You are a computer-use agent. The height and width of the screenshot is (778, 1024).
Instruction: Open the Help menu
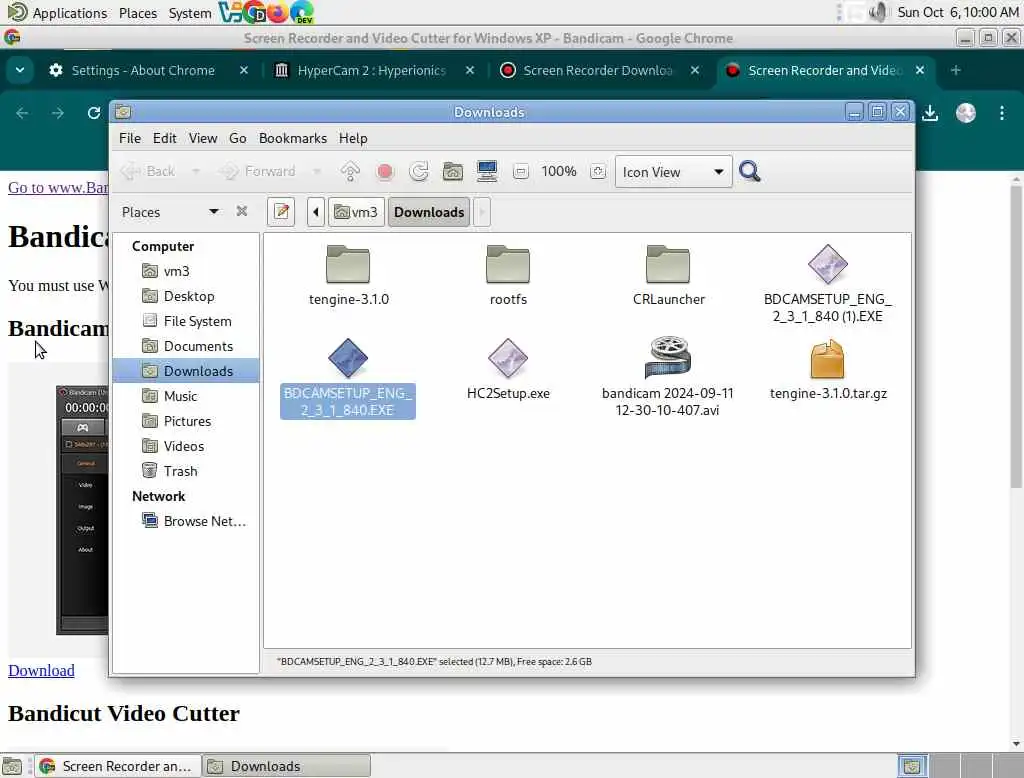coord(353,138)
